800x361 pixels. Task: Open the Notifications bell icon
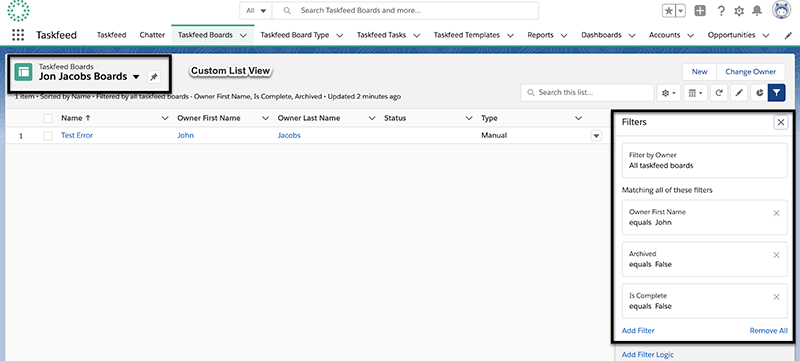[758, 11]
